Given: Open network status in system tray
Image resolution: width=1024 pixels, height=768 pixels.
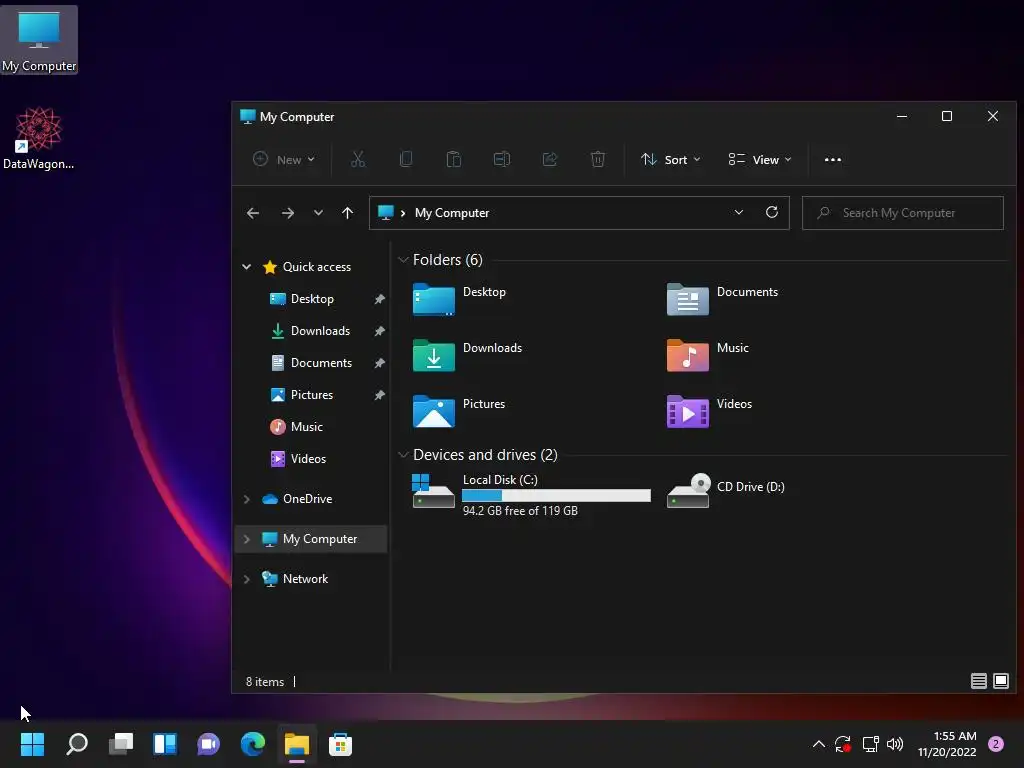Looking at the screenshot, I should (x=871, y=744).
